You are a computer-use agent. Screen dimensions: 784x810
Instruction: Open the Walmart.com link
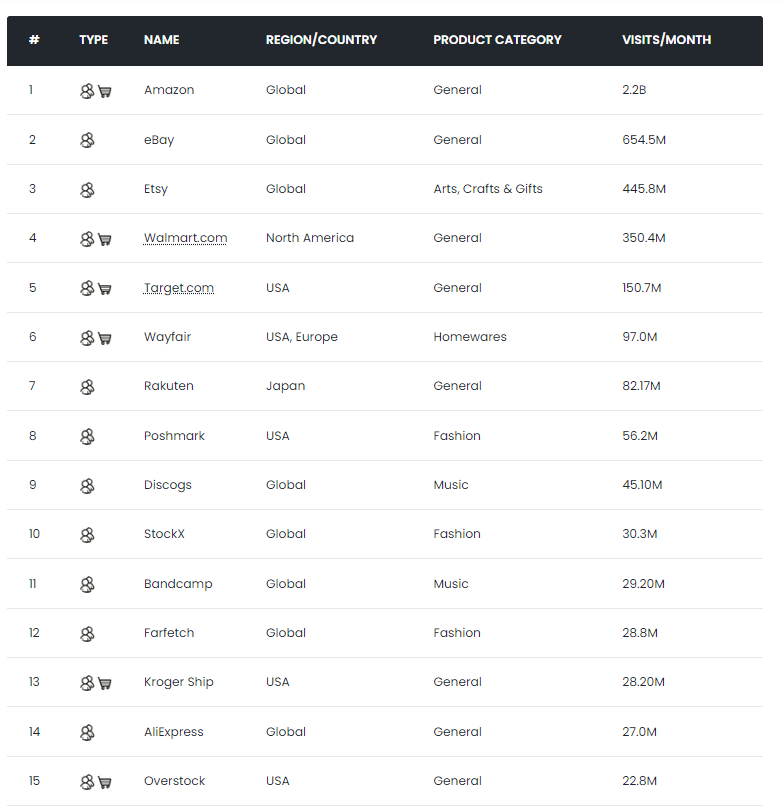click(185, 238)
